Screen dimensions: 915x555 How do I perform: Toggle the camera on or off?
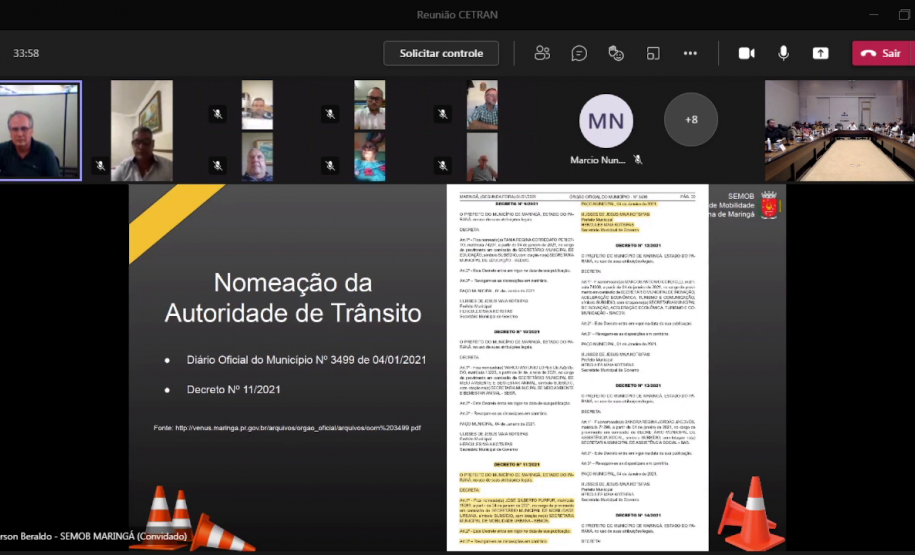click(746, 53)
